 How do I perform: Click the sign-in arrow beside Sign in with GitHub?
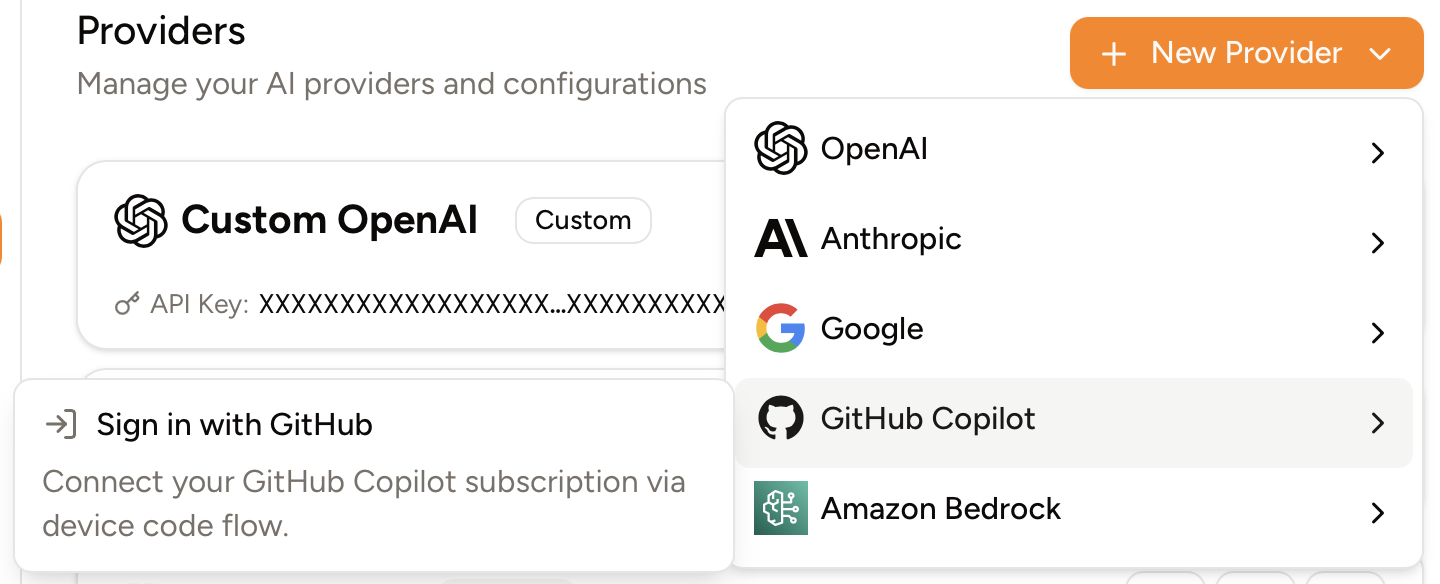click(62, 424)
